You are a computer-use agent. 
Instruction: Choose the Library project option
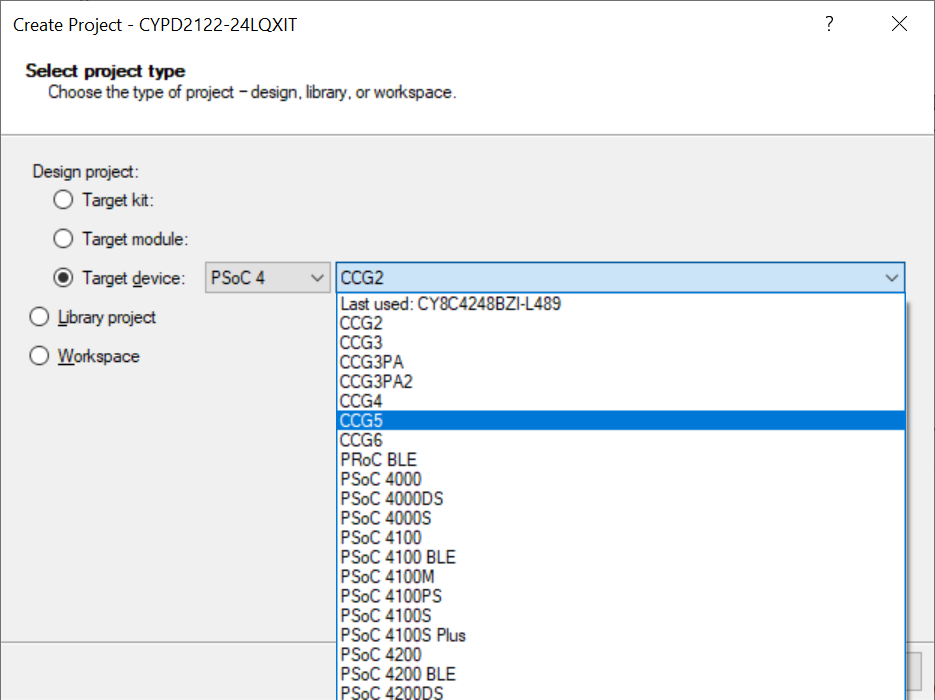(38, 316)
